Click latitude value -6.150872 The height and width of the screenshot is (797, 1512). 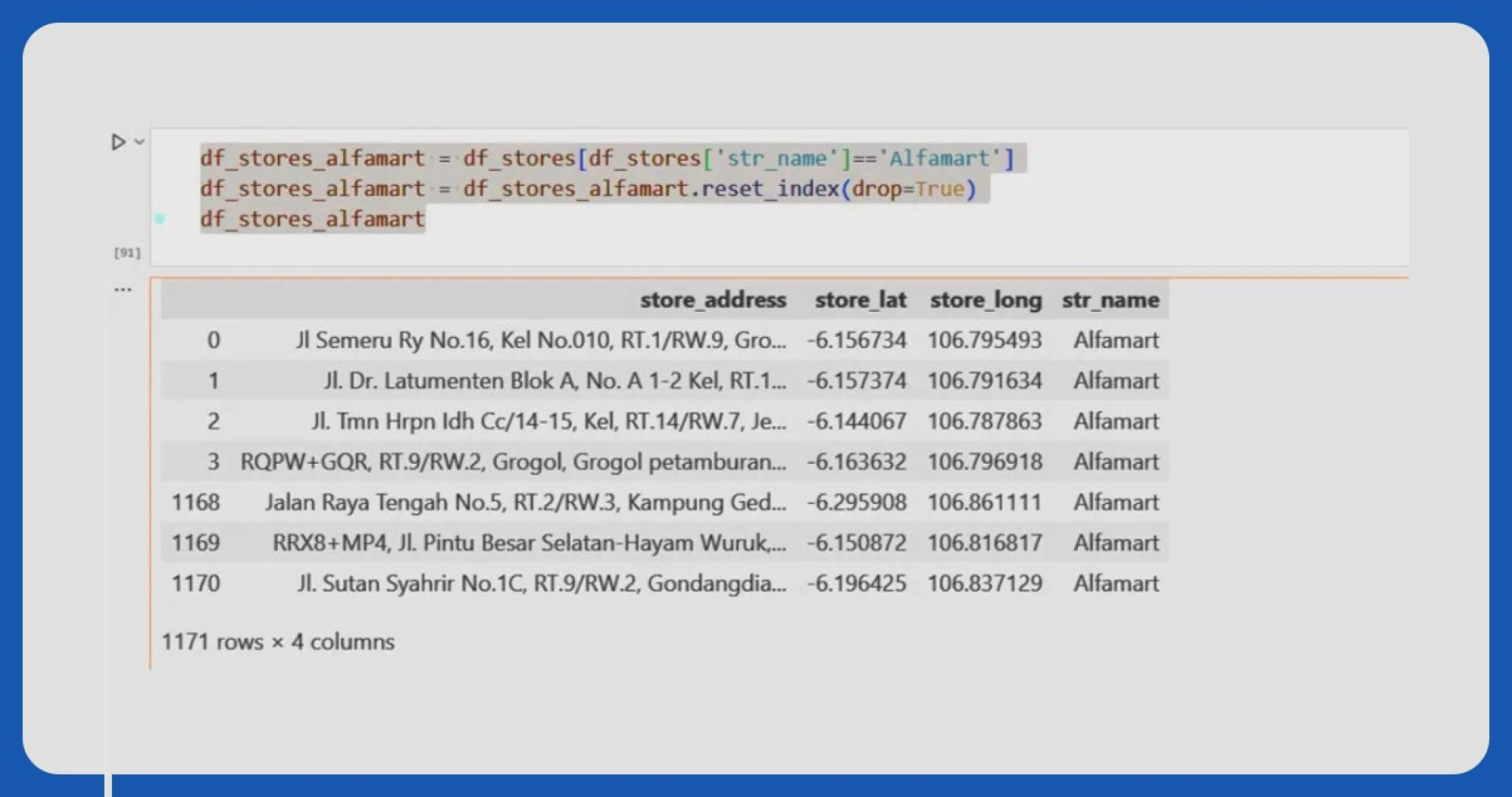point(857,543)
